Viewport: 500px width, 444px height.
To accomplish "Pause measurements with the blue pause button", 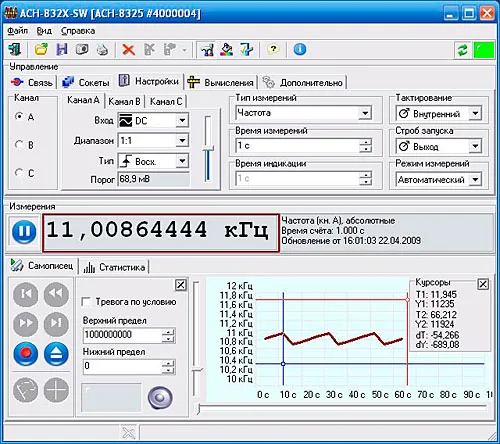I will point(24,232).
